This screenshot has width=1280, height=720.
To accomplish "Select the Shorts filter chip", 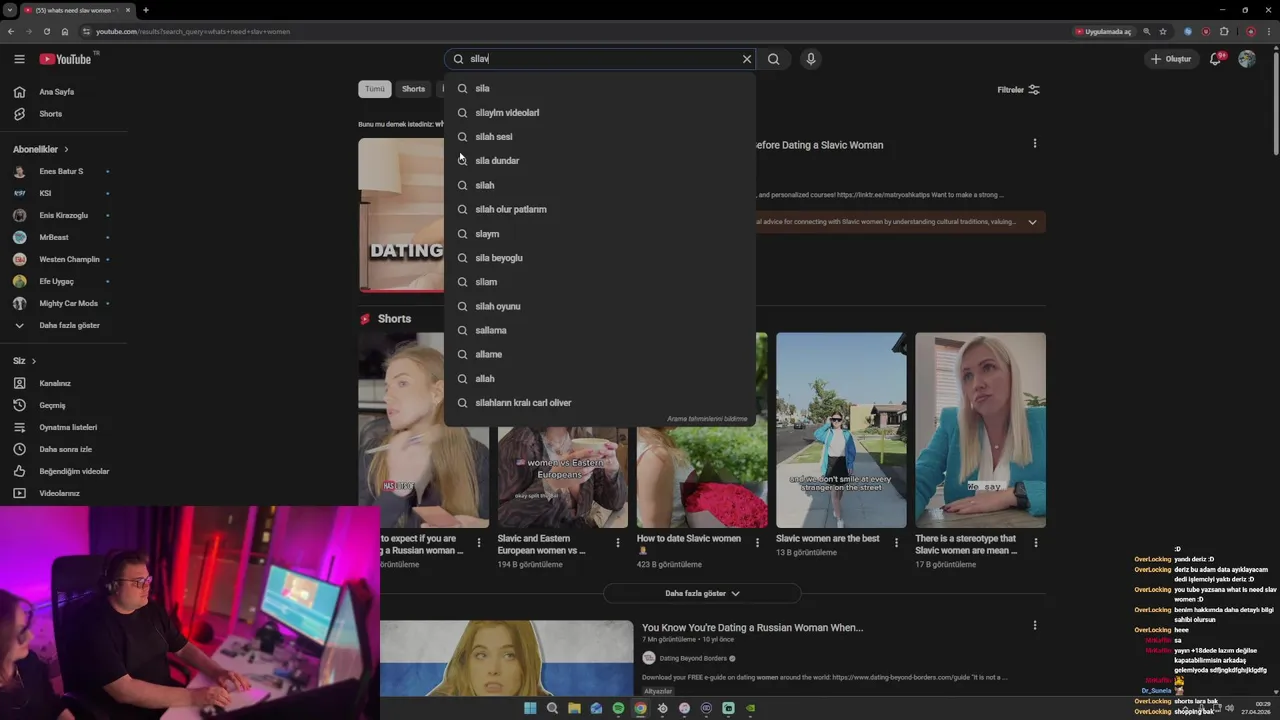I will click(413, 89).
